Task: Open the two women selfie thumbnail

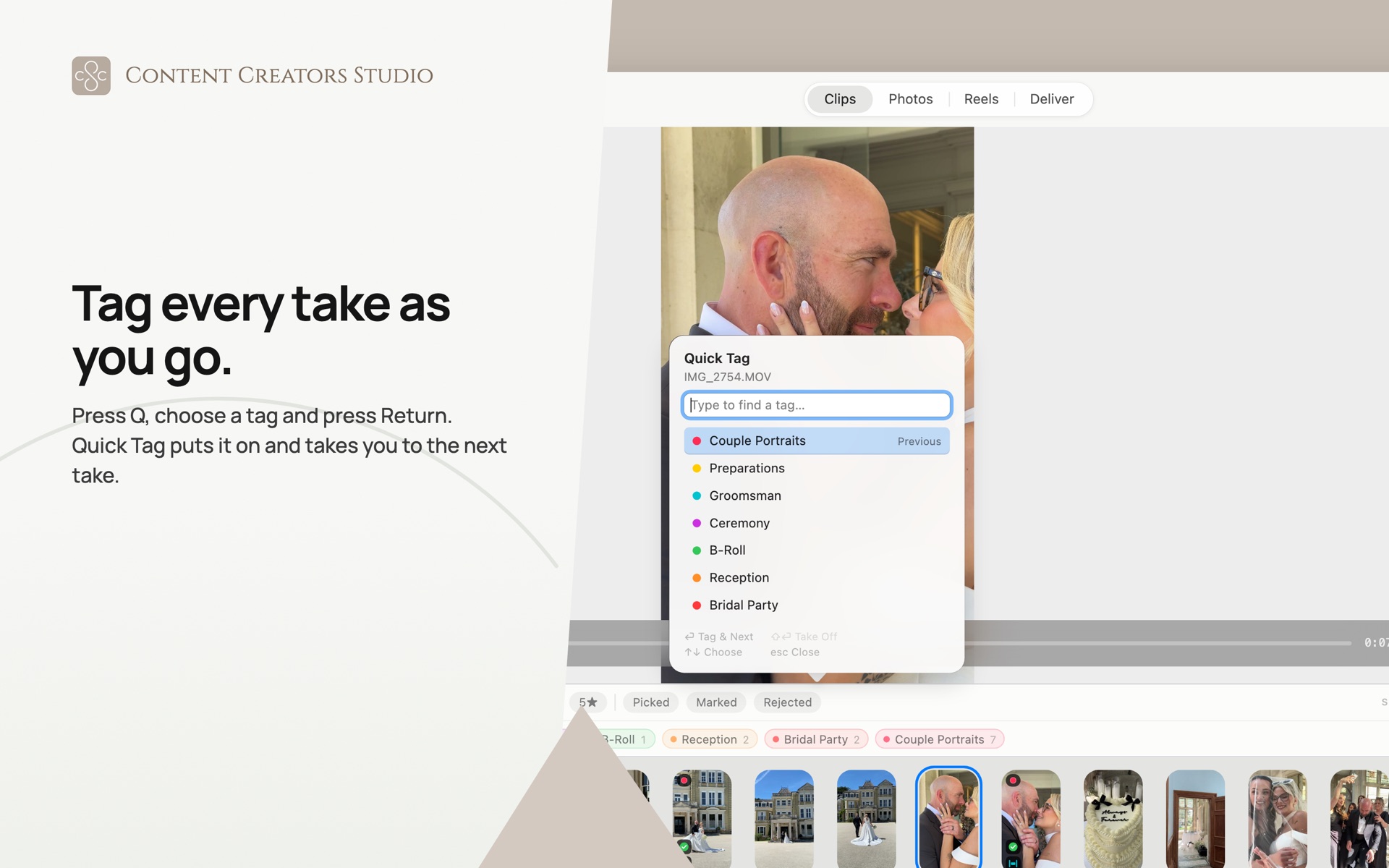Action: point(1278,819)
